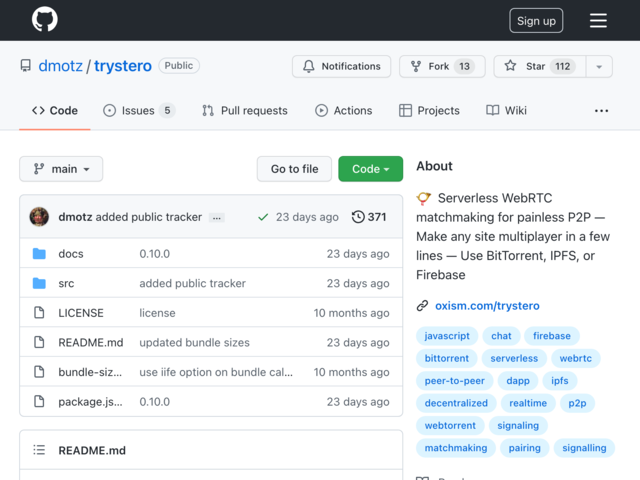Select the chat topic tag
Viewport: 640px width, 480px height.
coord(501,336)
